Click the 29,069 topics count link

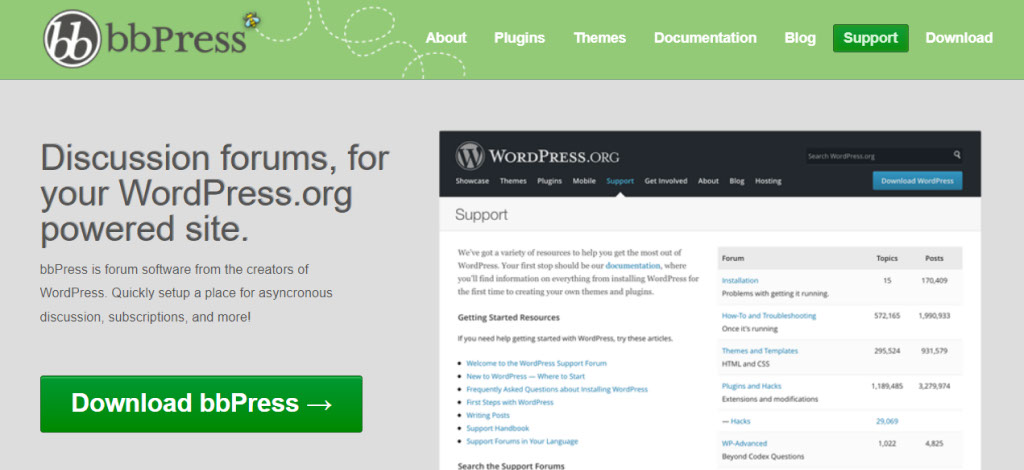[x=887, y=421]
